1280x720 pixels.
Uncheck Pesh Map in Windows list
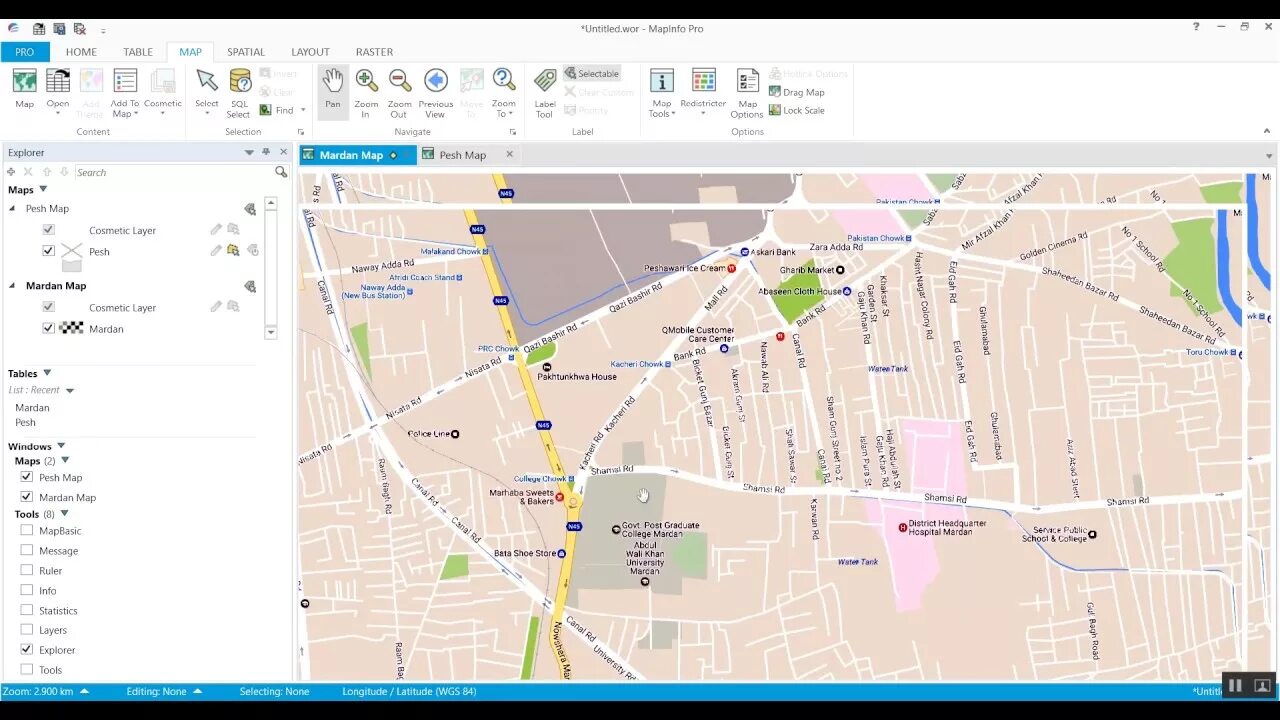tap(27, 477)
